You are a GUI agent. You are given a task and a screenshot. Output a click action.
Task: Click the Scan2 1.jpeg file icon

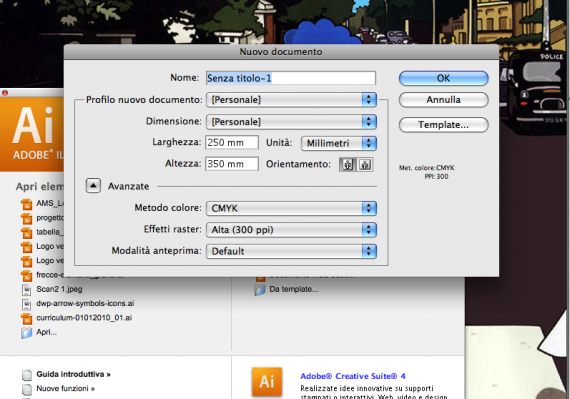pos(27,290)
